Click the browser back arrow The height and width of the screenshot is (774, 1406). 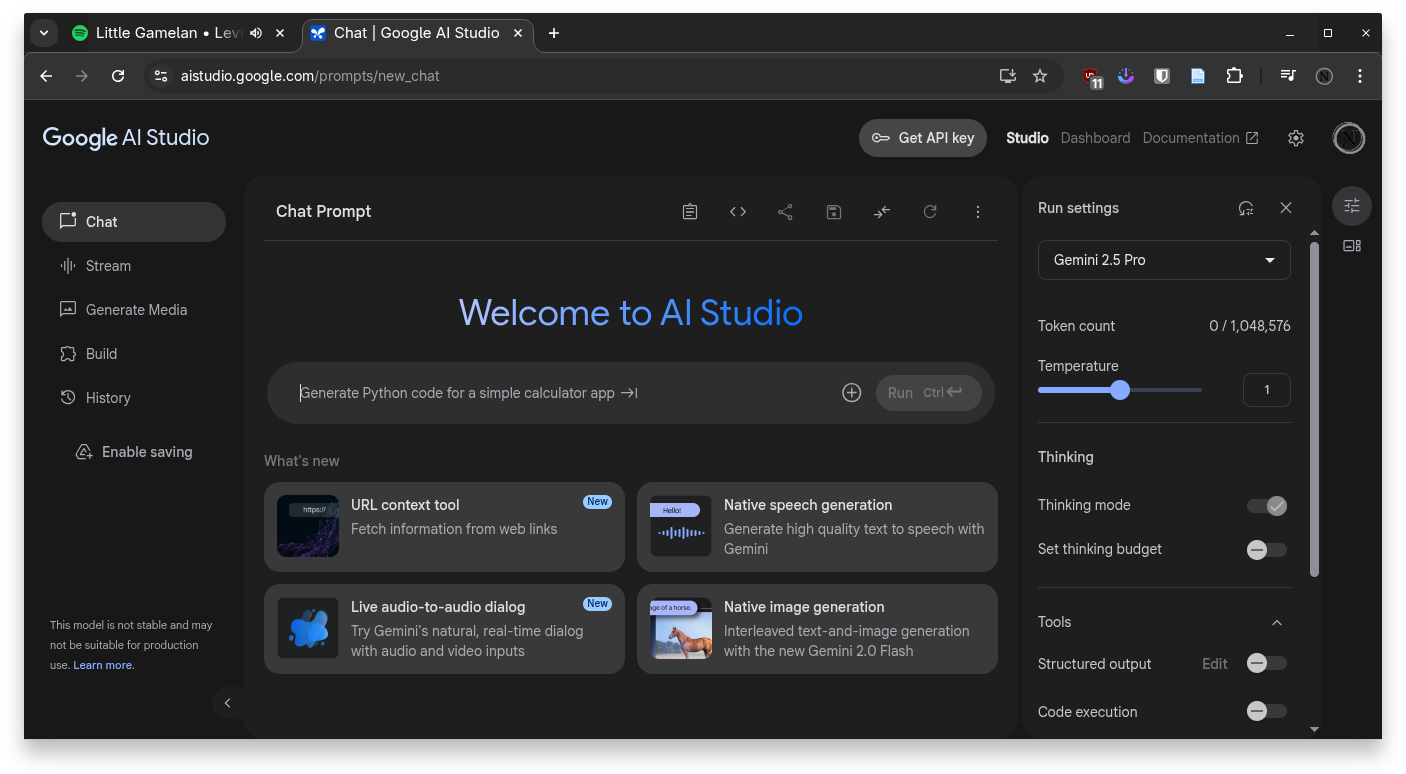coord(46,76)
